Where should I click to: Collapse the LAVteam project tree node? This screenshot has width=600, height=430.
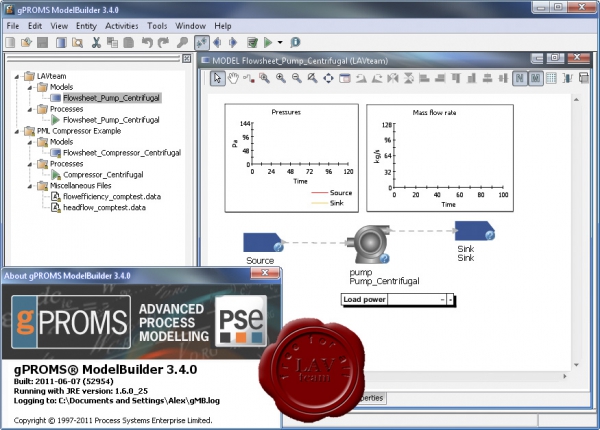[x=16, y=77]
